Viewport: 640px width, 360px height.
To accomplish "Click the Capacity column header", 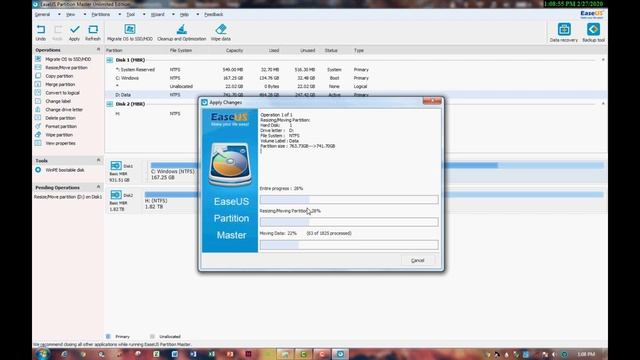I will click(x=234, y=50).
